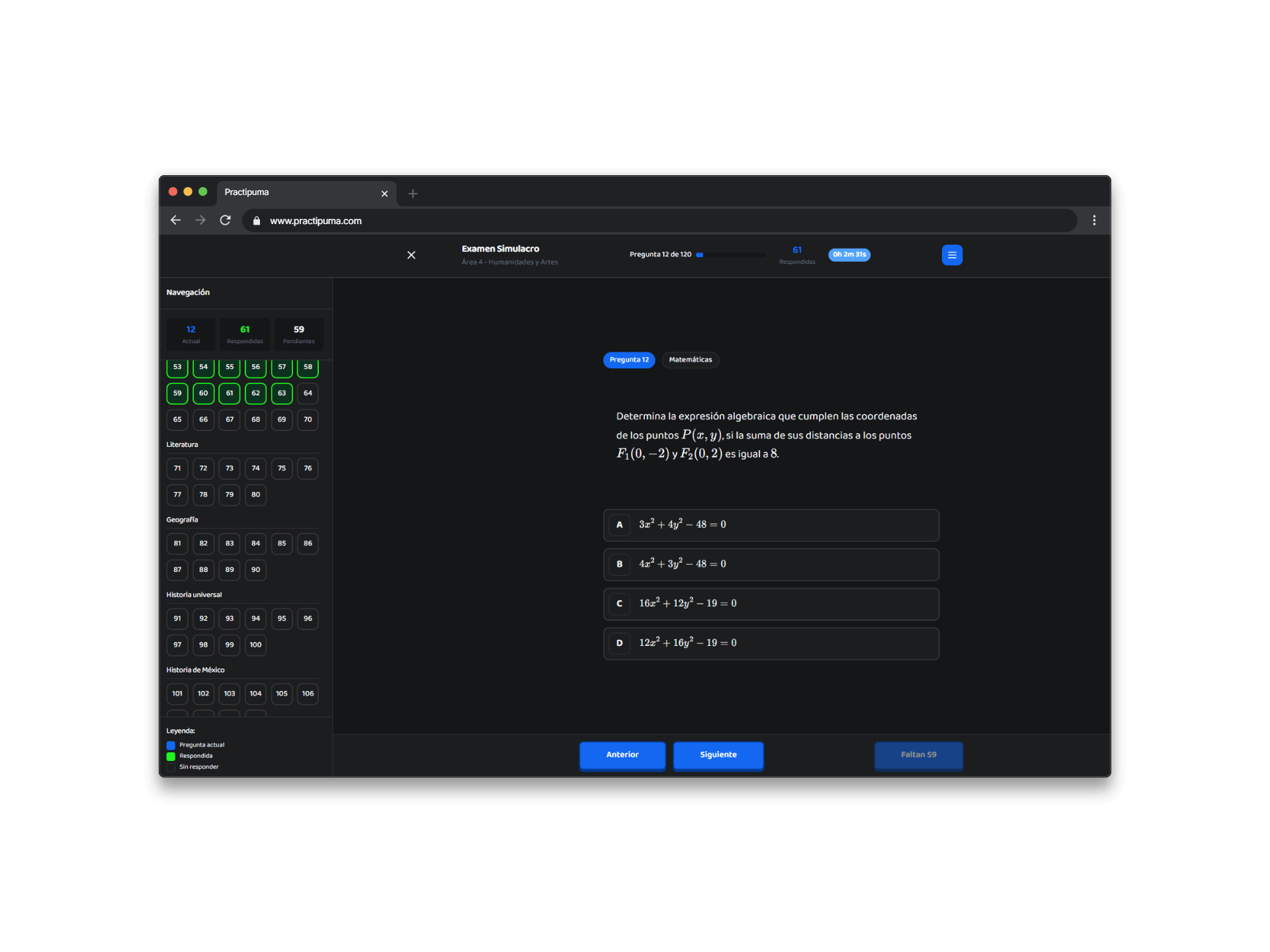Viewport: 1270px width, 952px height.
Task: Click the padlock site info icon
Action: [x=257, y=221]
